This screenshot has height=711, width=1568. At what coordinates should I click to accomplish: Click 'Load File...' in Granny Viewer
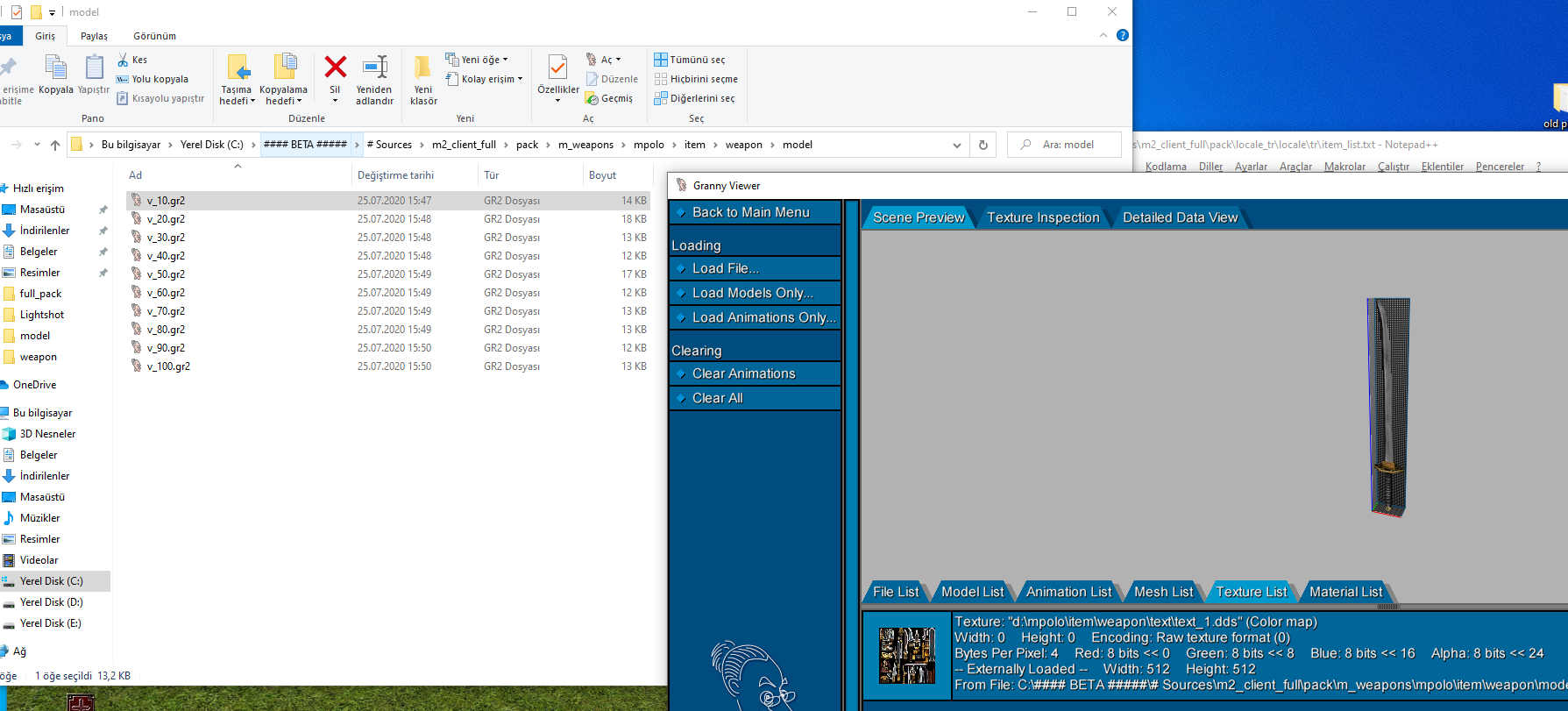[x=755, y=268]
